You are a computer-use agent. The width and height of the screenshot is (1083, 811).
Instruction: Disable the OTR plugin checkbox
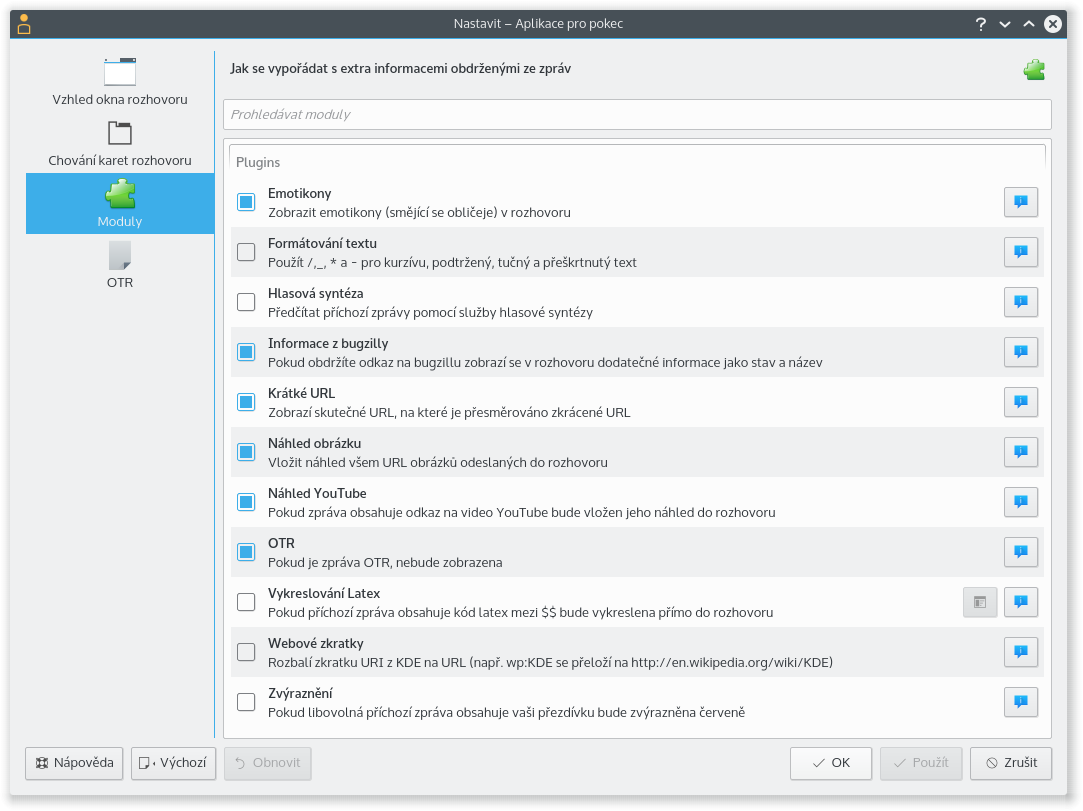click(x=246, y=552)
